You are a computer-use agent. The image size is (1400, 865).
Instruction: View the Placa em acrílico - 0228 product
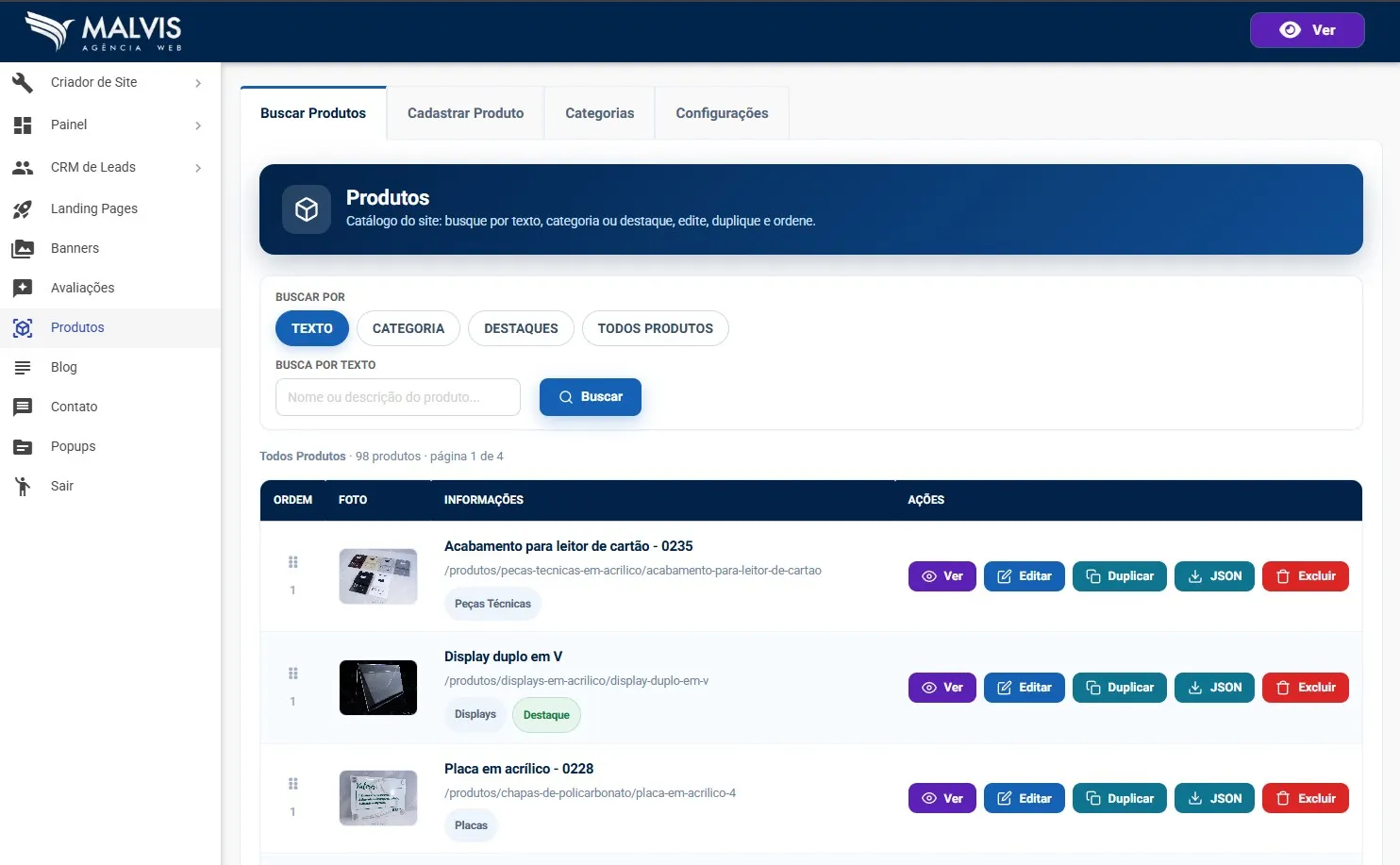click(x=942, y=798)
